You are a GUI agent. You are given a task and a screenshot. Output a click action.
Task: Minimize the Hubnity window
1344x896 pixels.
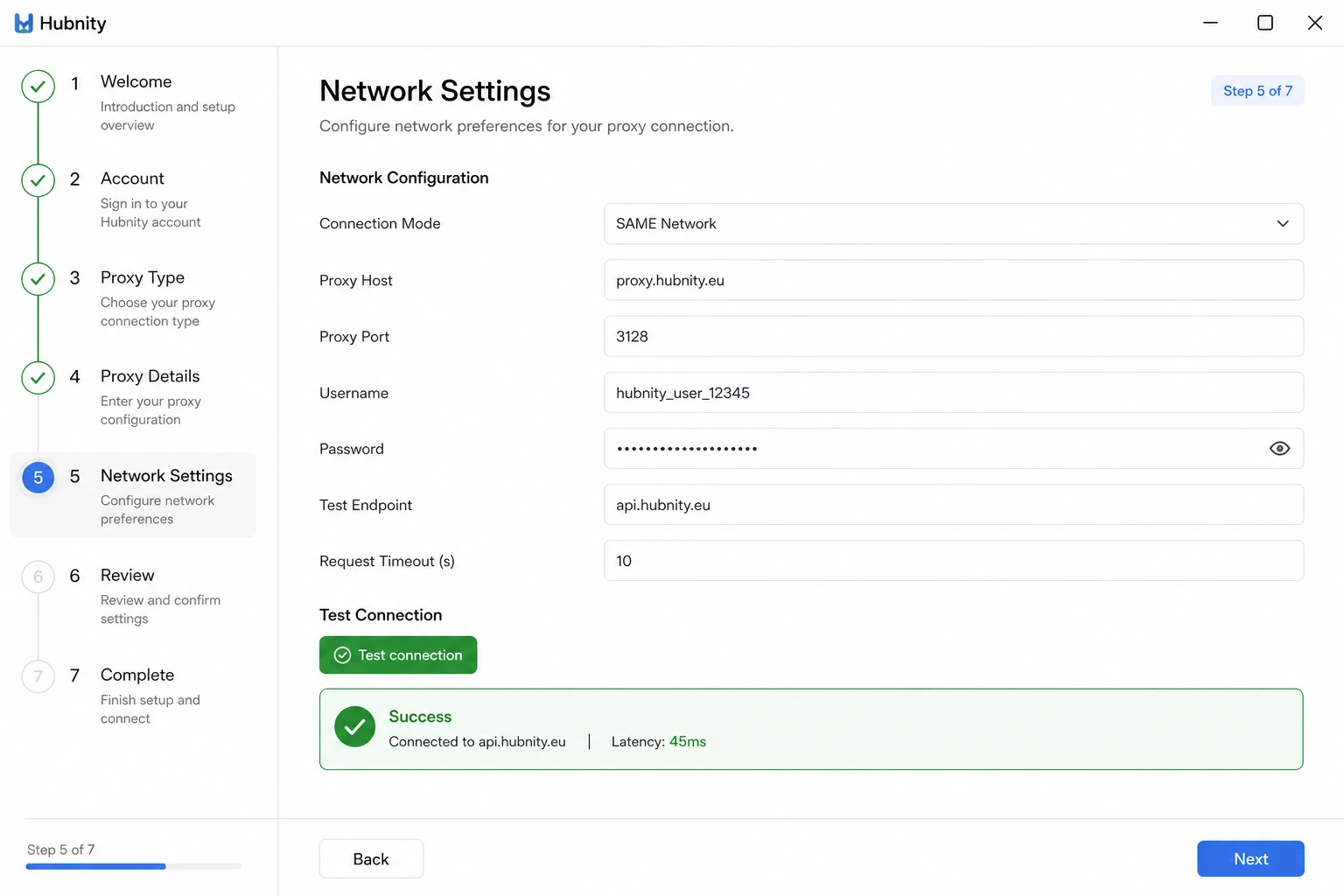click(x=1211, y=23)
